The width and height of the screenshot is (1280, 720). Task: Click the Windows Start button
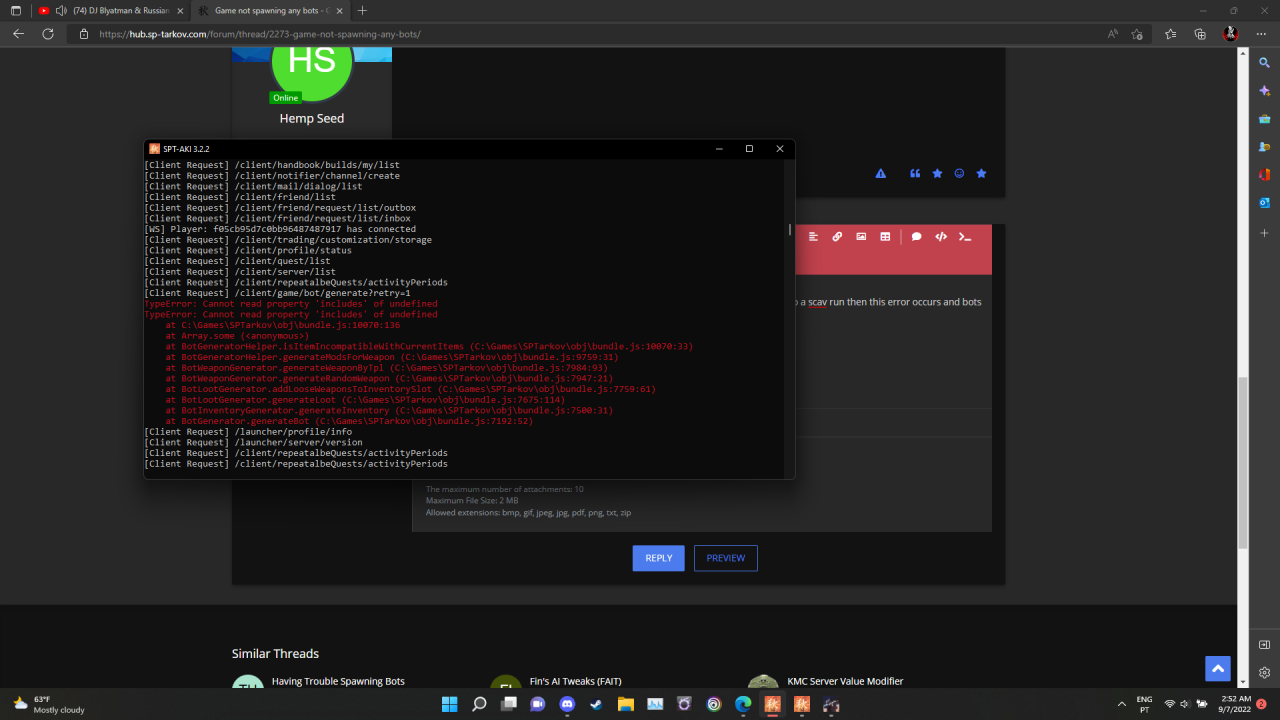[449, 704]
